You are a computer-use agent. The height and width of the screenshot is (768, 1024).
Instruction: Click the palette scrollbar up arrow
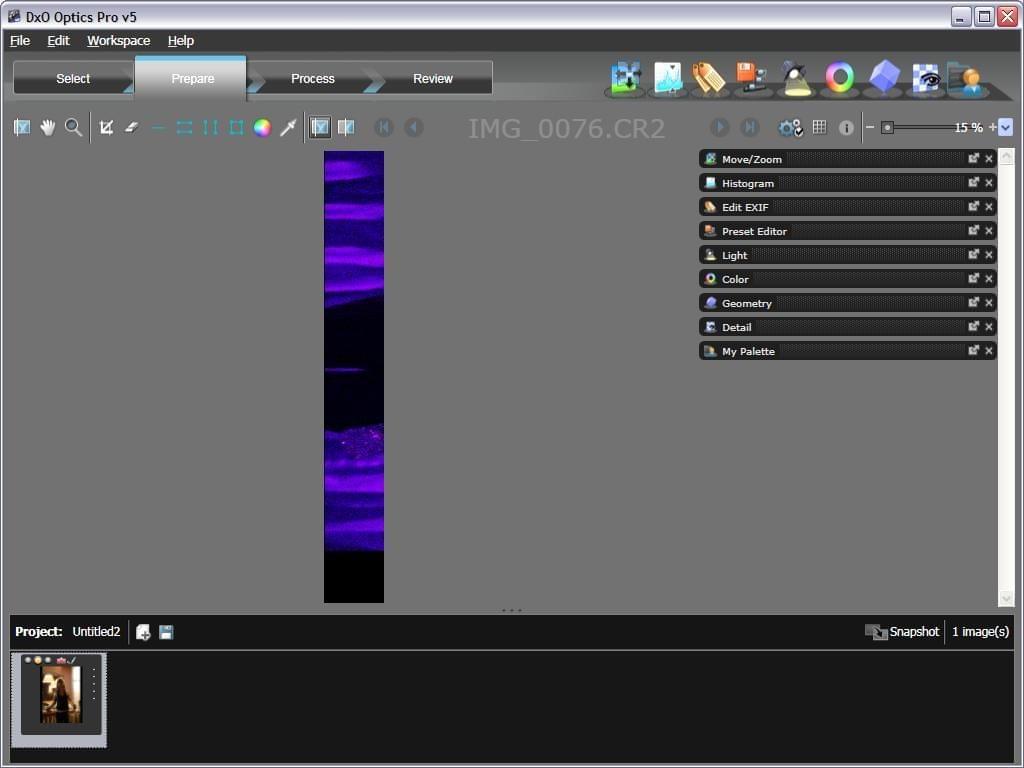point(1006,156)
